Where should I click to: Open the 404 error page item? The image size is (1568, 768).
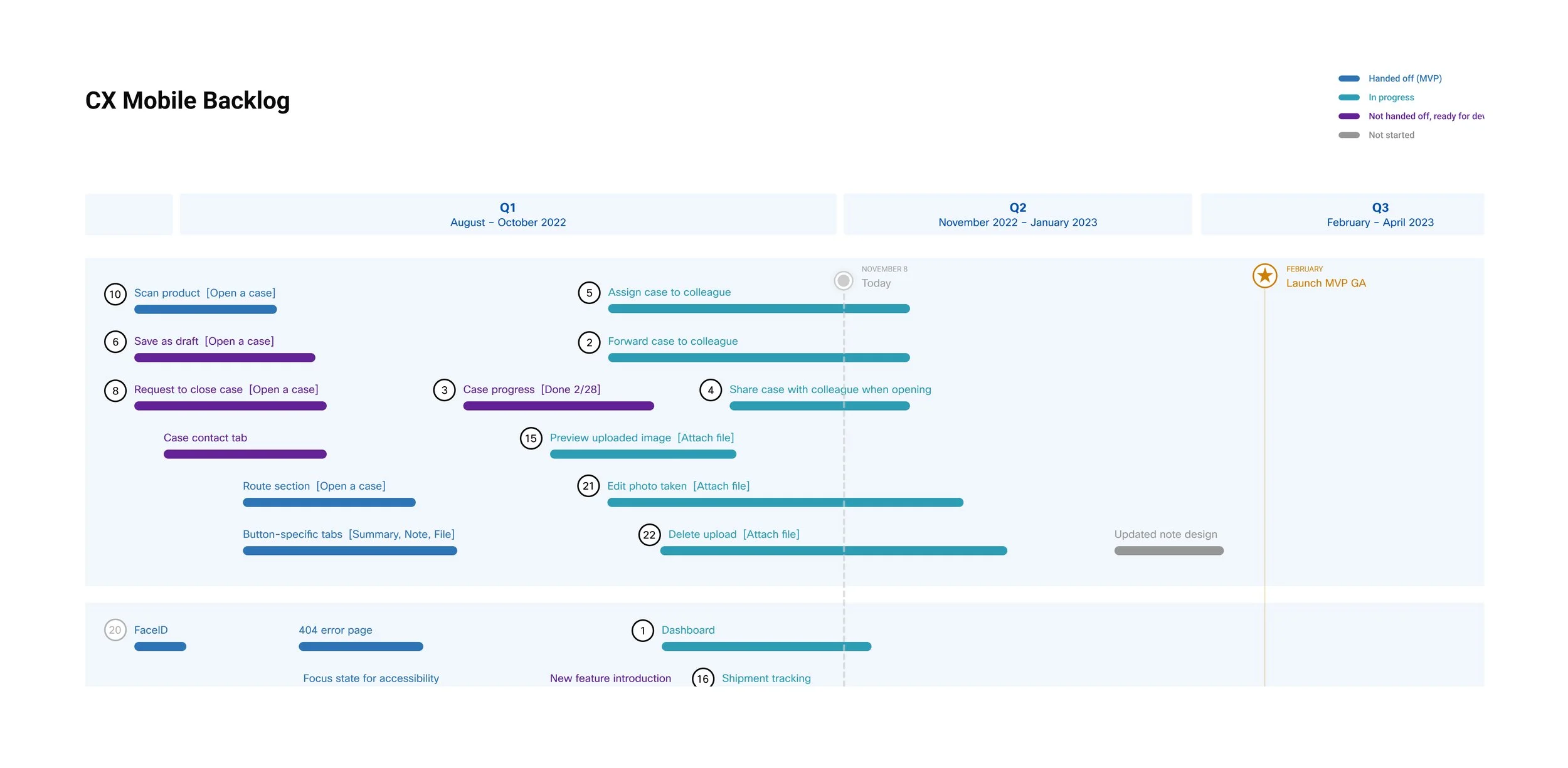(335, 630)
